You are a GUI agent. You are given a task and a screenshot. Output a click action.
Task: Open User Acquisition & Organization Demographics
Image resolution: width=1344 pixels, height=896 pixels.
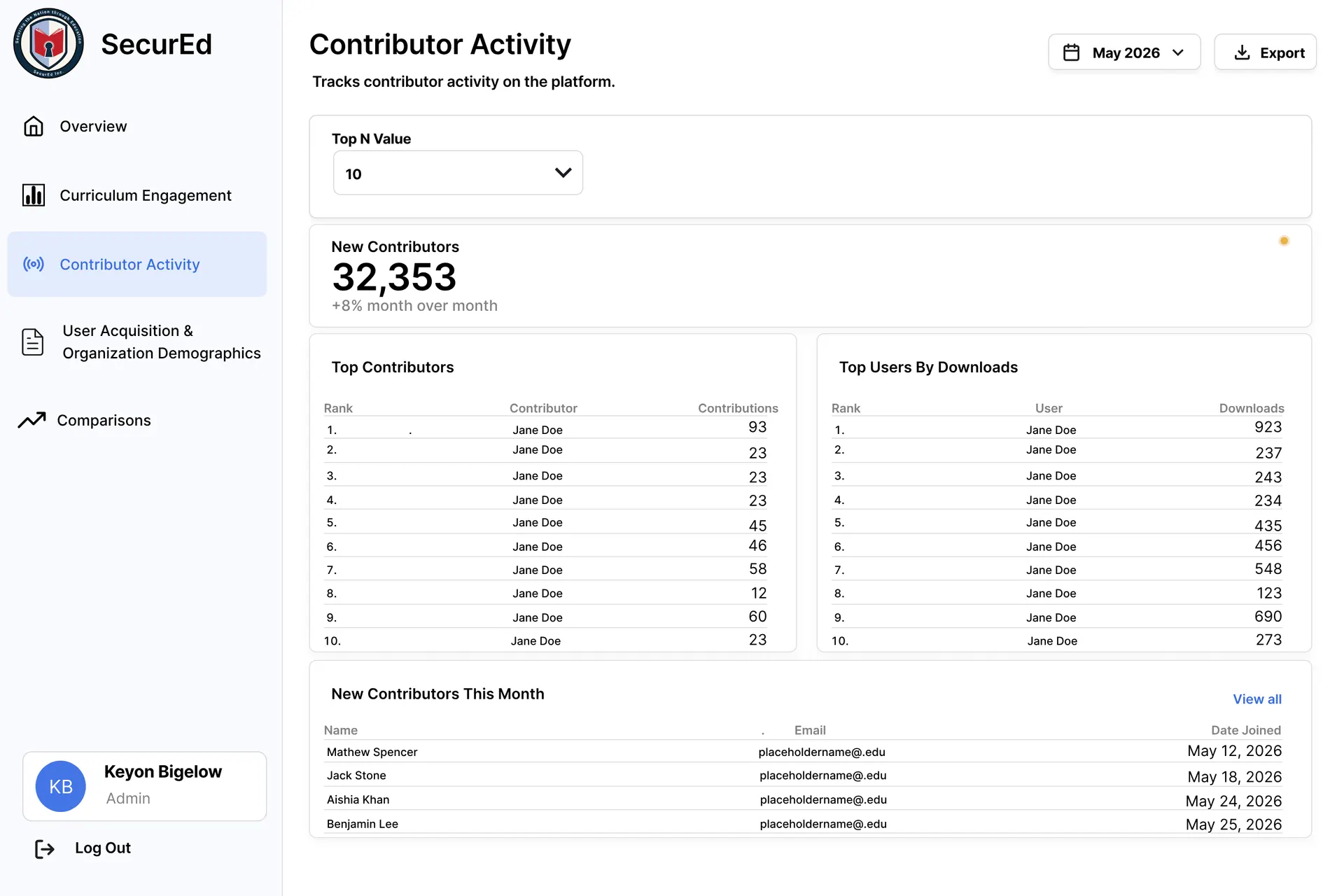tap(162, 342)
